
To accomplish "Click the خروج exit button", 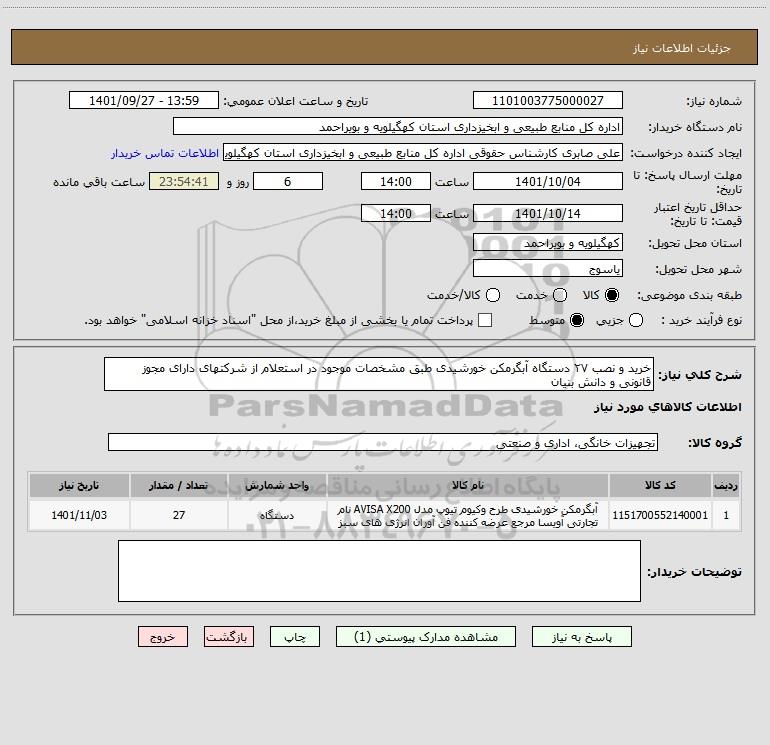I will [x=163, y=637].
